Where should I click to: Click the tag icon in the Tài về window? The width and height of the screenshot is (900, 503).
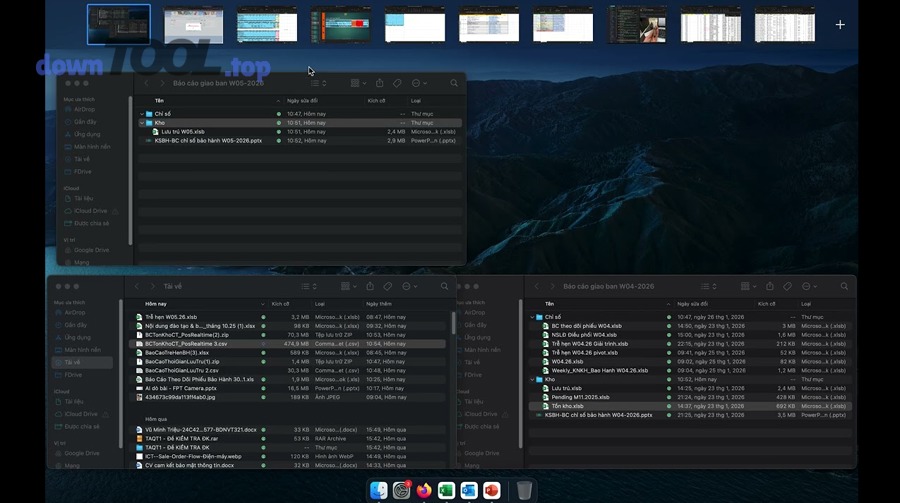(388, 286)
